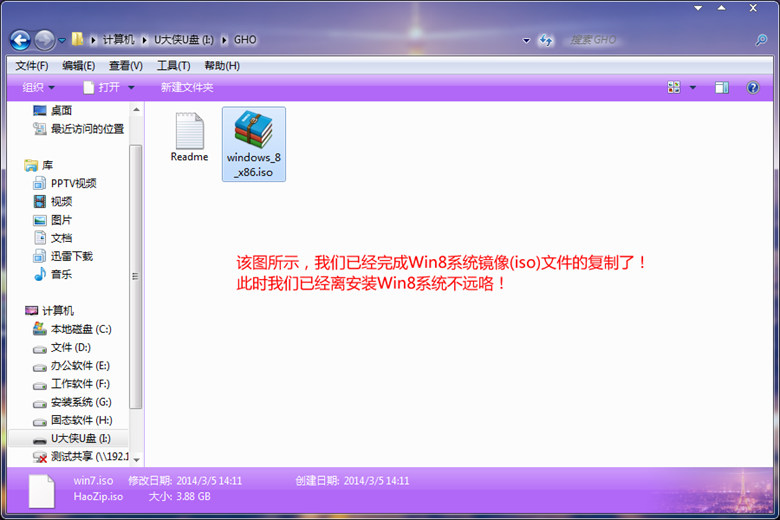Open 工作软件 (F:) drive
Screen dimensions: 780x520
tap(71, 384)
